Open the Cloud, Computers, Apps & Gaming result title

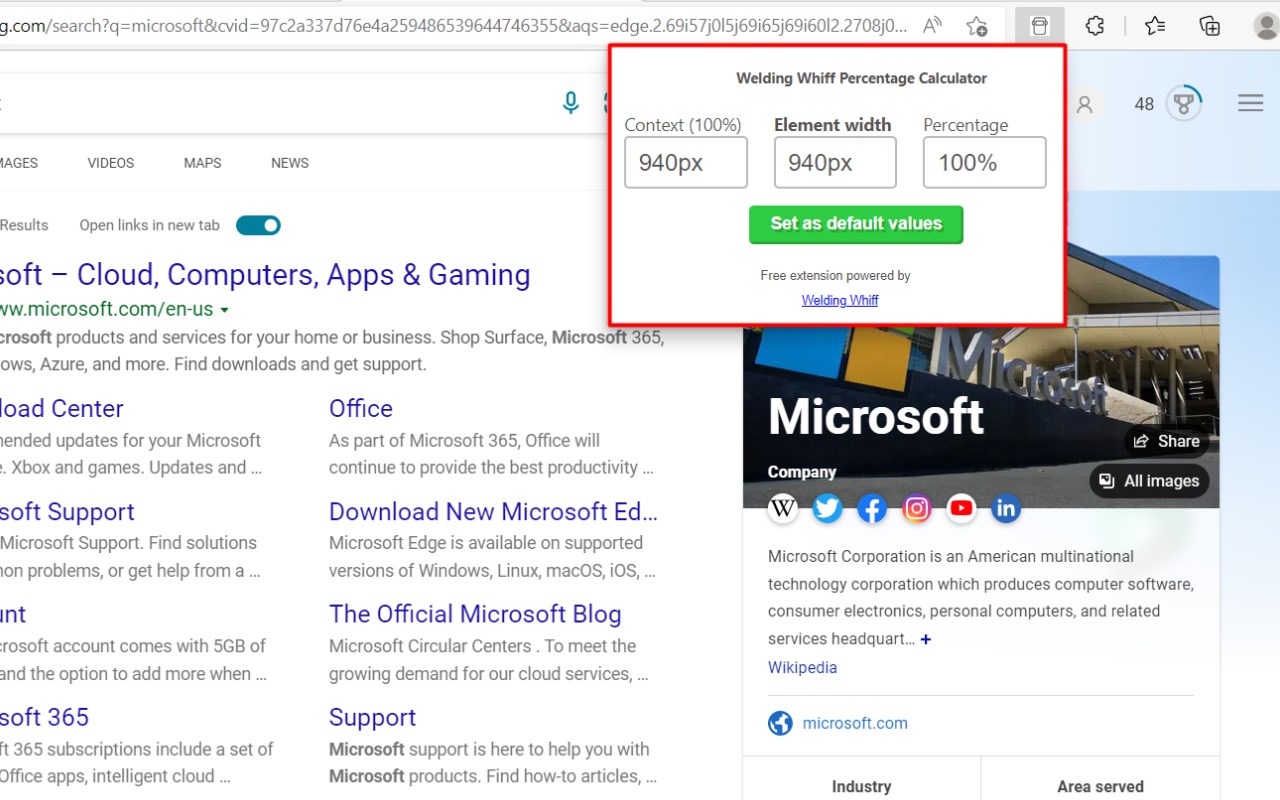[x=265, y=274]
